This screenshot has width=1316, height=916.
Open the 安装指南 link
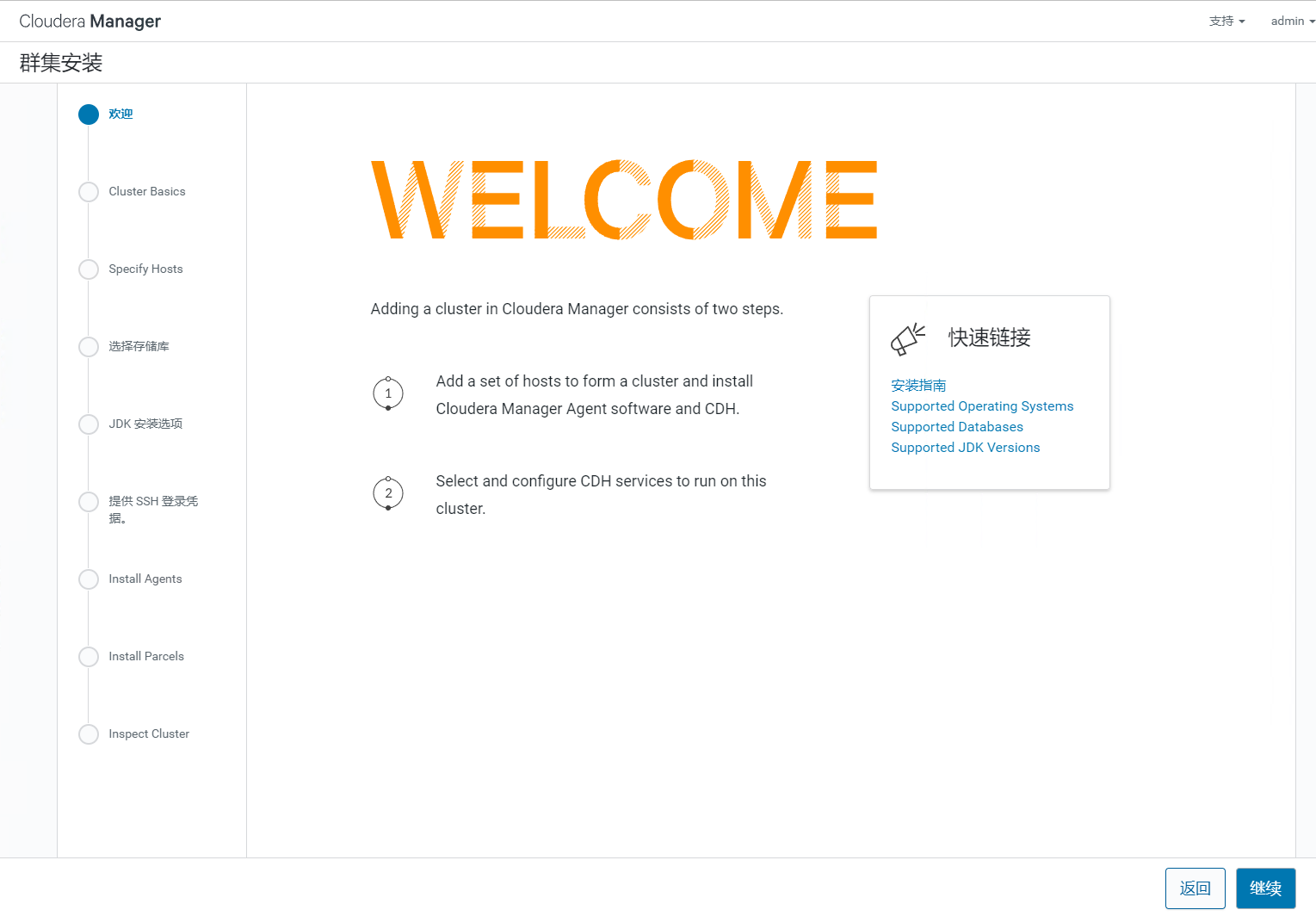(918, 386)
